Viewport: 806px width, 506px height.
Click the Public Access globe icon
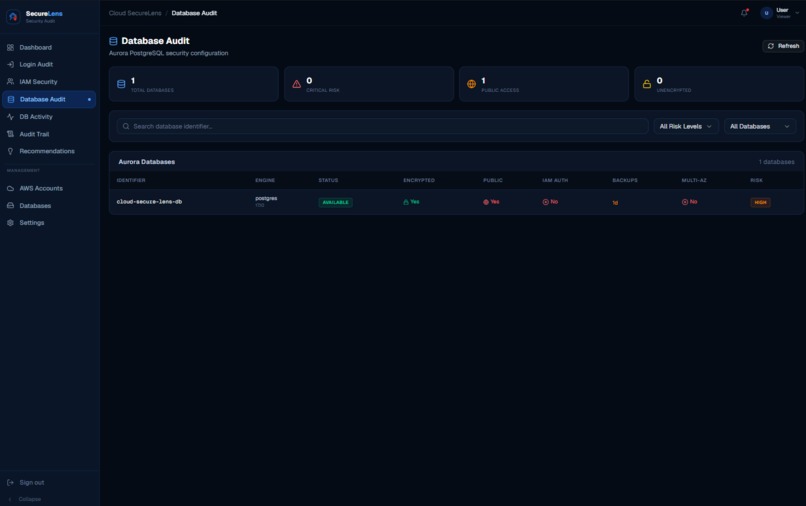[x=471, y=84]
